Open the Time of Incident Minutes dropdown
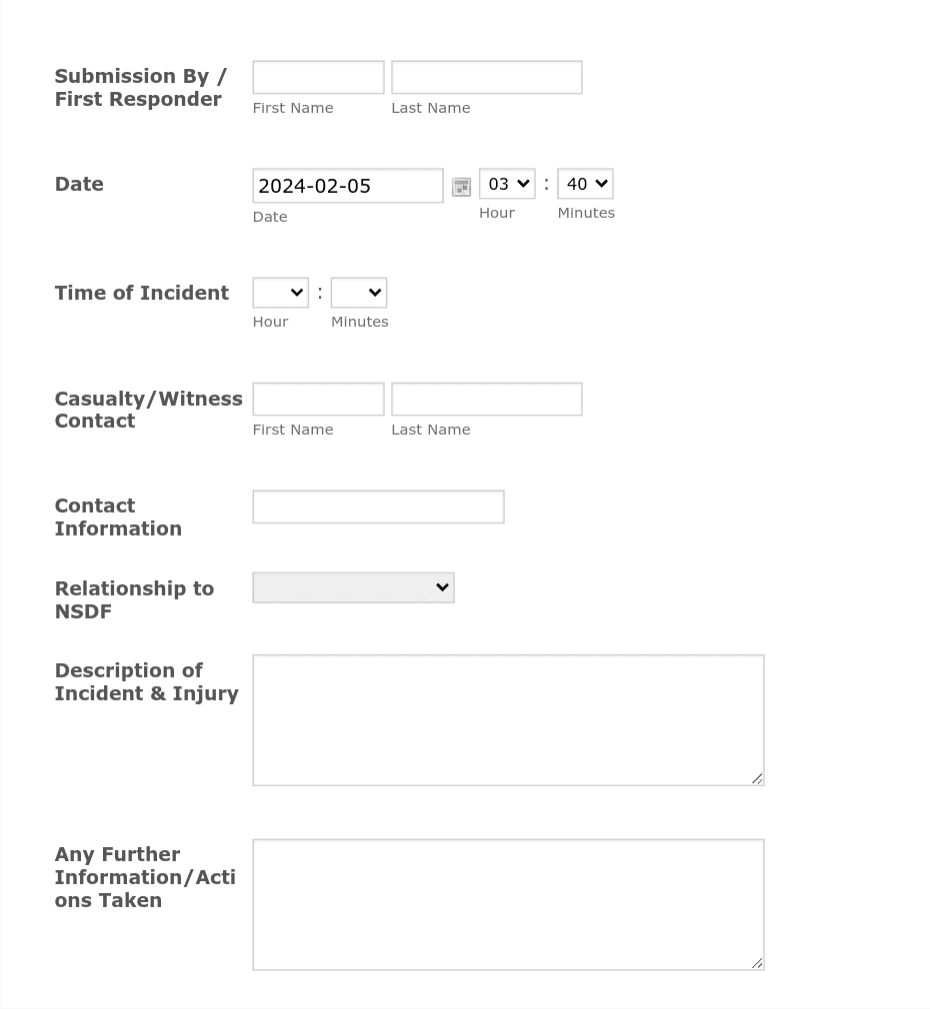The image size is (930, 1009). click(358, 292)
